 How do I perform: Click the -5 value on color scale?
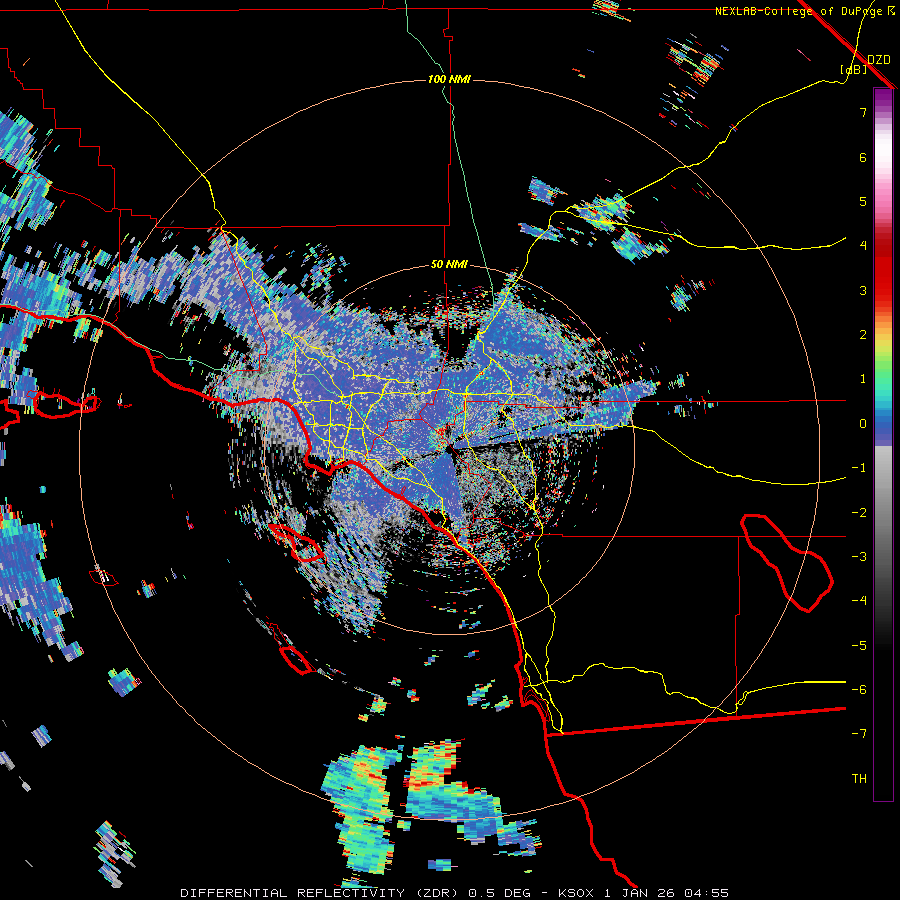pyautogui.click(x=859, y=645)
